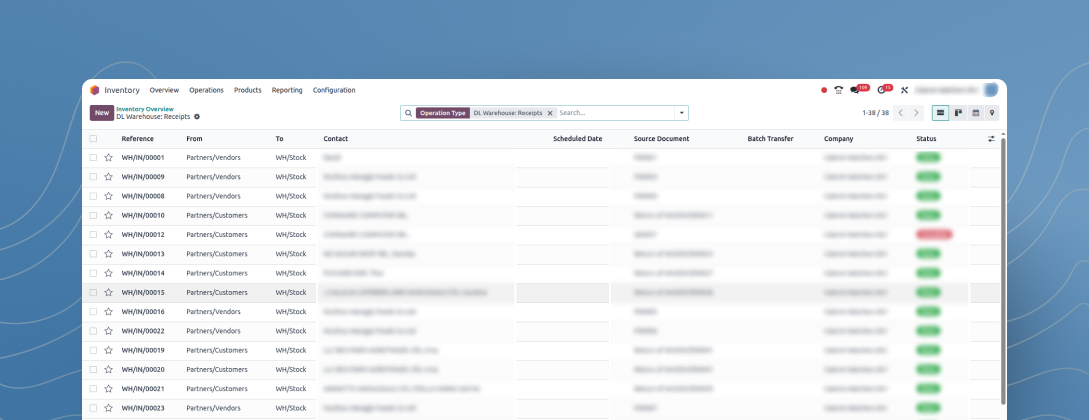Go to the Inventory Overview breadcrumb
The height and width of the screenshot is (420, 1089).
click(x=145, y=109)
